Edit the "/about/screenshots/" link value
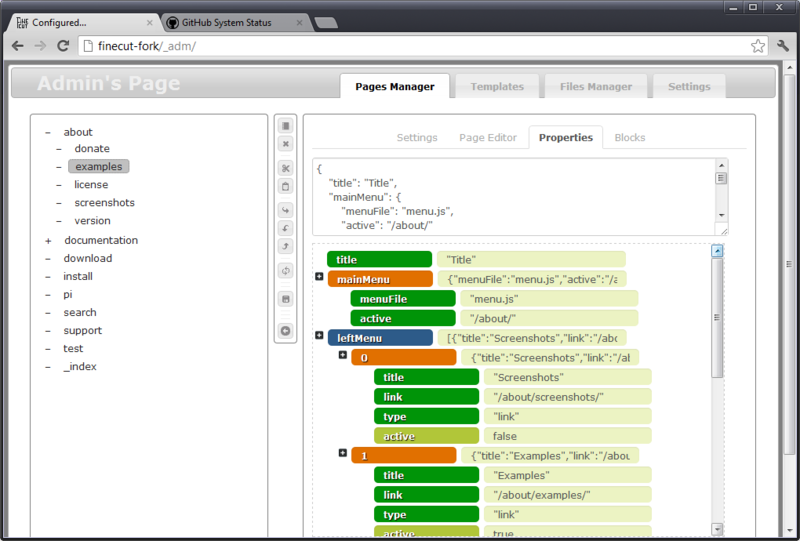Image resolution: width=800 pixels, height=541 pixels. (x=567, y=397)
